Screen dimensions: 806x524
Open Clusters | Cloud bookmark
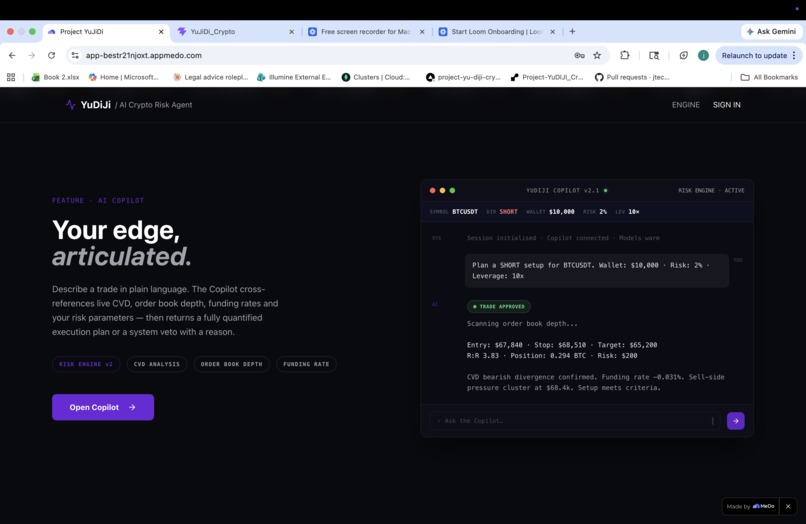coord(376,77)
